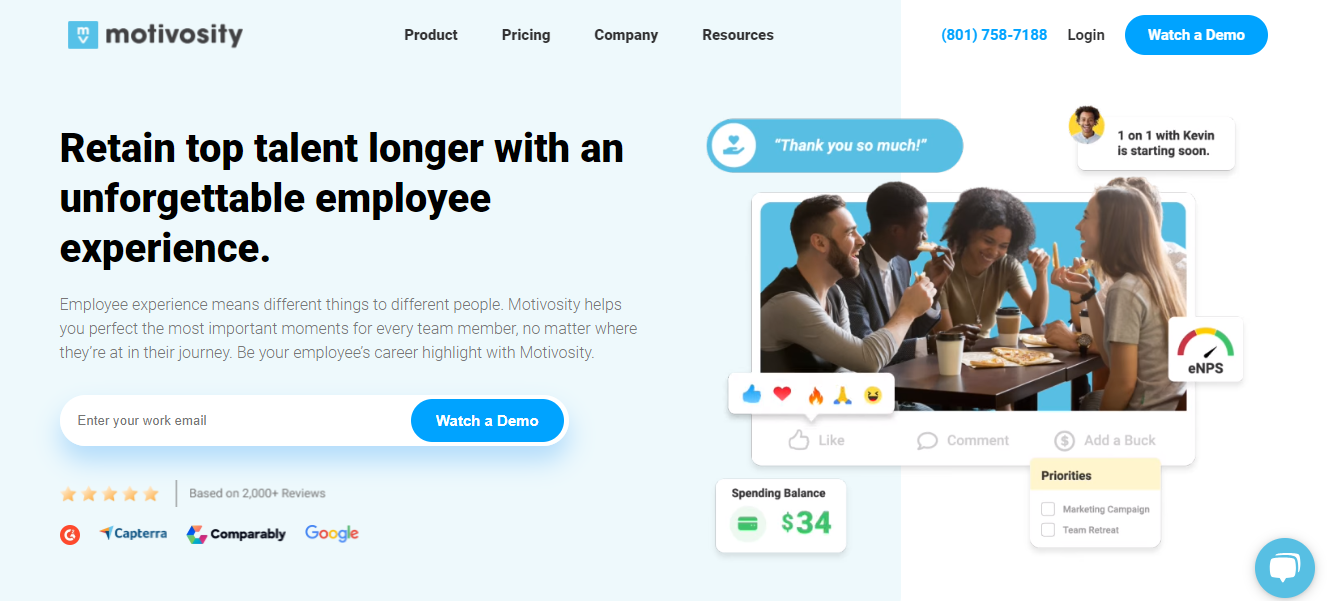Click the Google reviews logo
Viewport: 1327px width, 601px height.
tap(332, 533)
